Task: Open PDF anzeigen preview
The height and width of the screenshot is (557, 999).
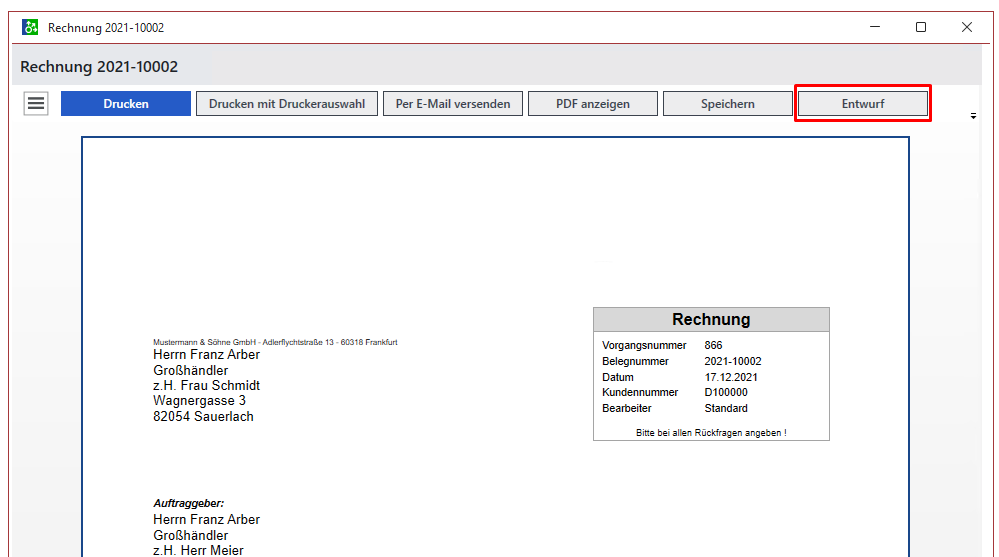Action: (593, 103)
